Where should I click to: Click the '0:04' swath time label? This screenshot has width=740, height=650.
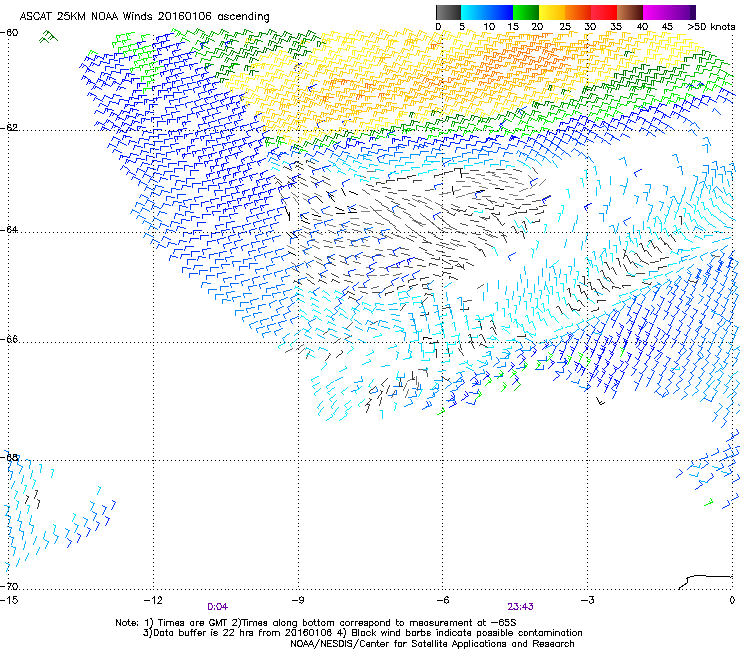click(217, 607)
